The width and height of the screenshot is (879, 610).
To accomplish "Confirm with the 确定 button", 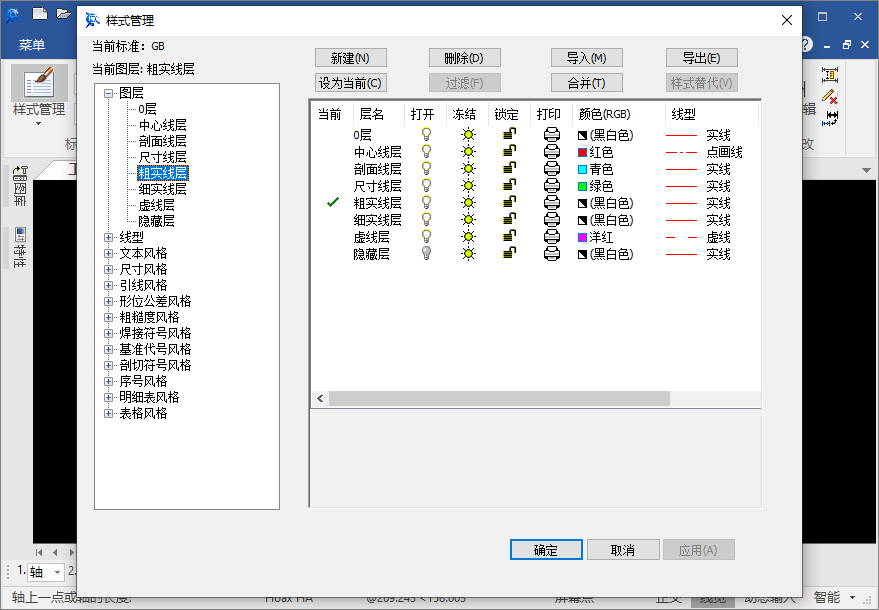I will tap(546, 550).
